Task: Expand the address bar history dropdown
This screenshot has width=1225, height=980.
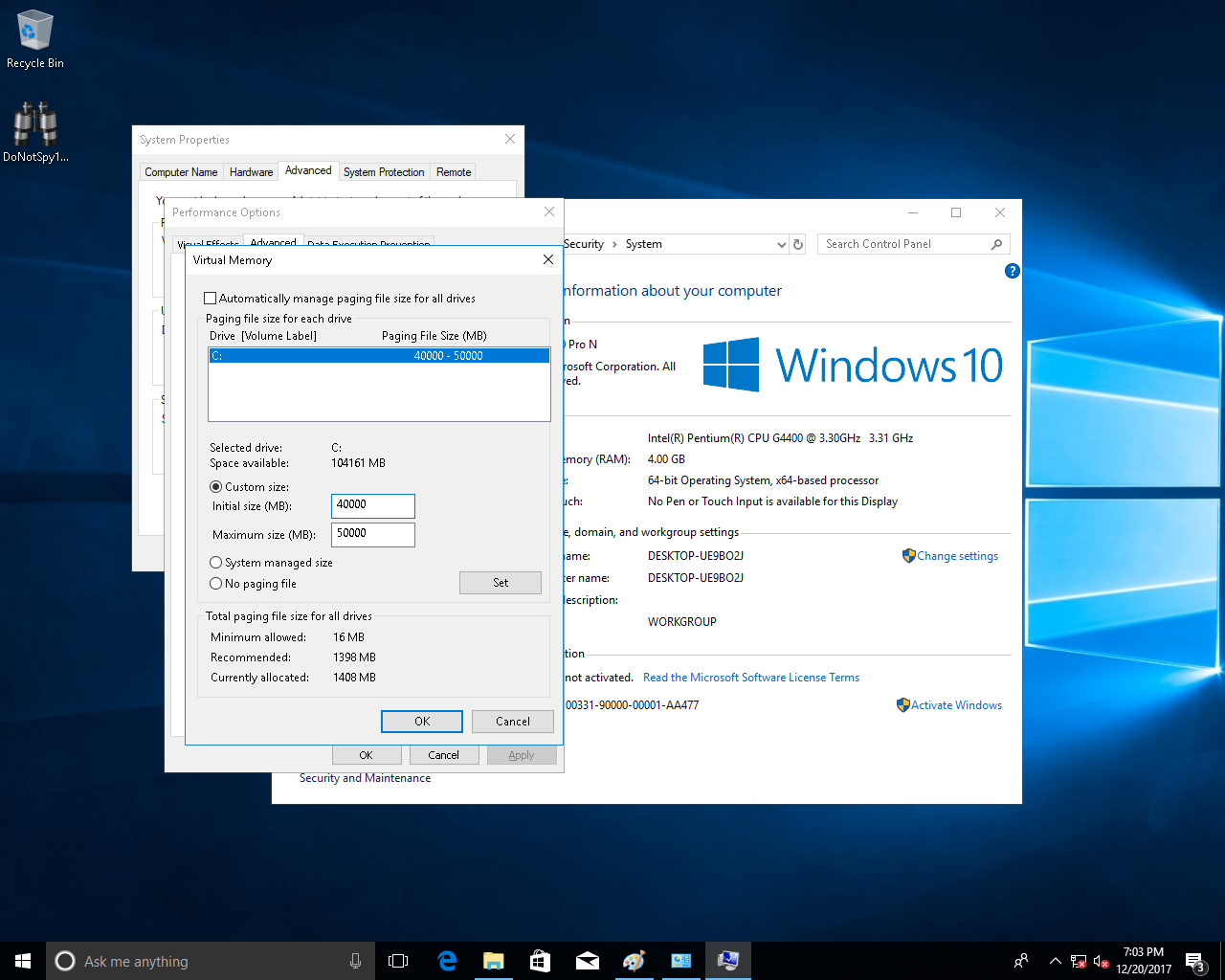Action: (781, 245)
